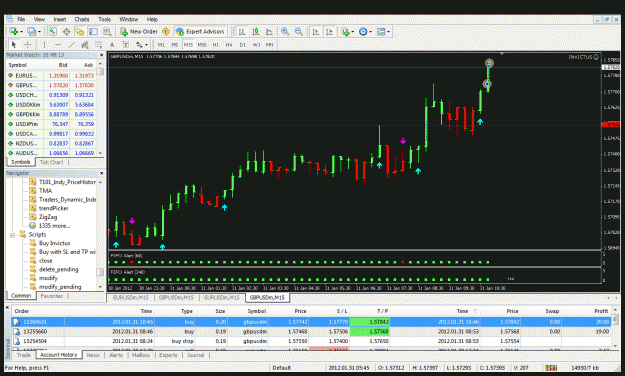
Task: Select the Buy Invictus script
Action: pos(55,243)
